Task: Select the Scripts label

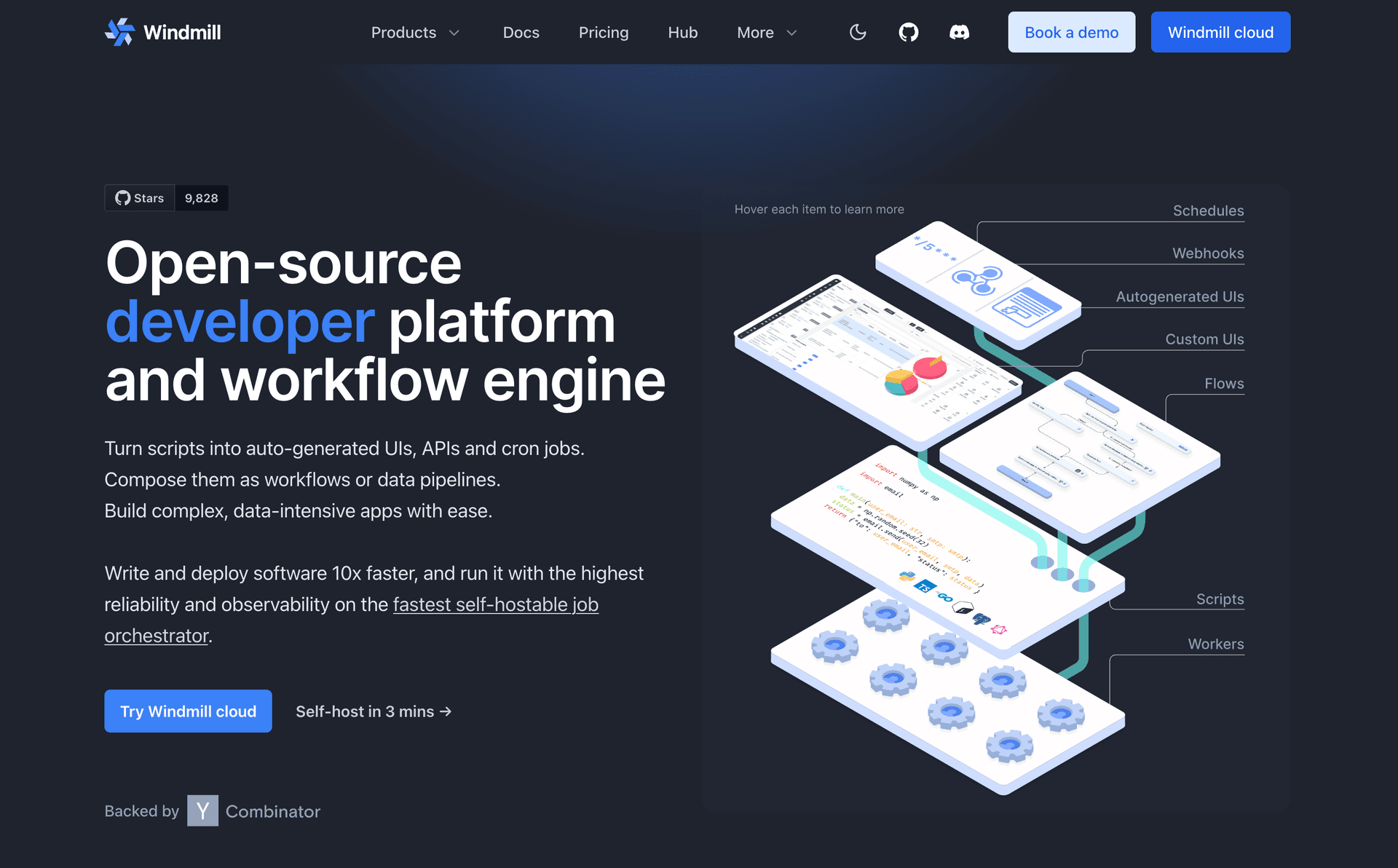Action: click(1220, 599)
